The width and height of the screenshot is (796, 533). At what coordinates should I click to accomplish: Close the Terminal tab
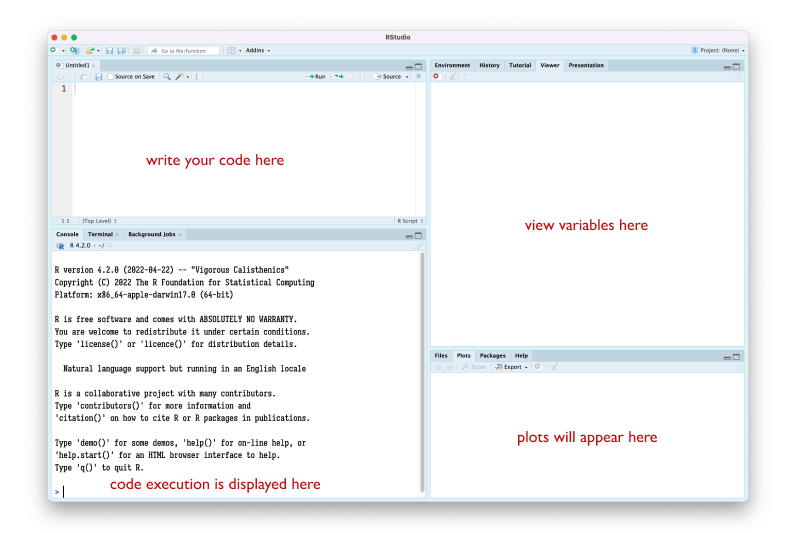point(117,235)
